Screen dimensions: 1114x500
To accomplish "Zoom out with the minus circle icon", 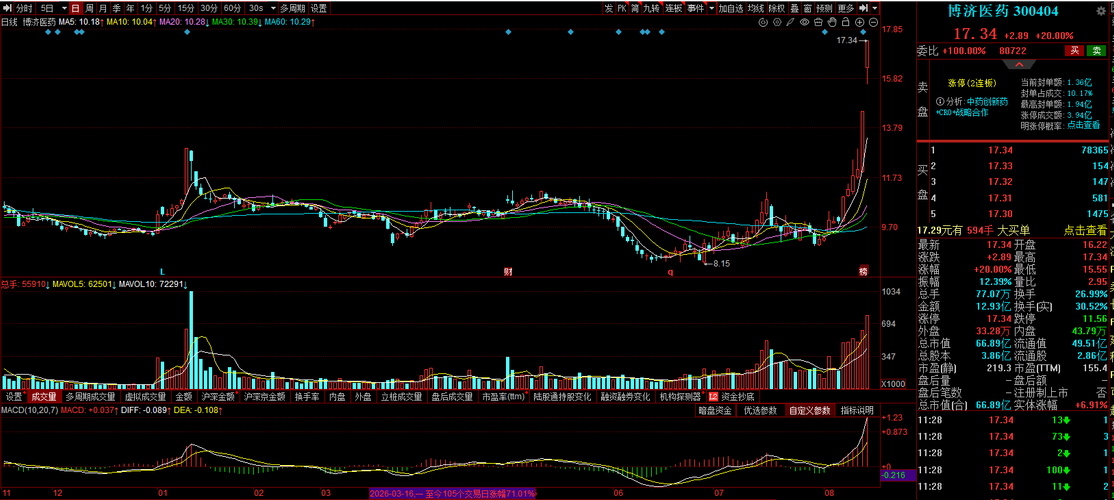I will [873, 22].
